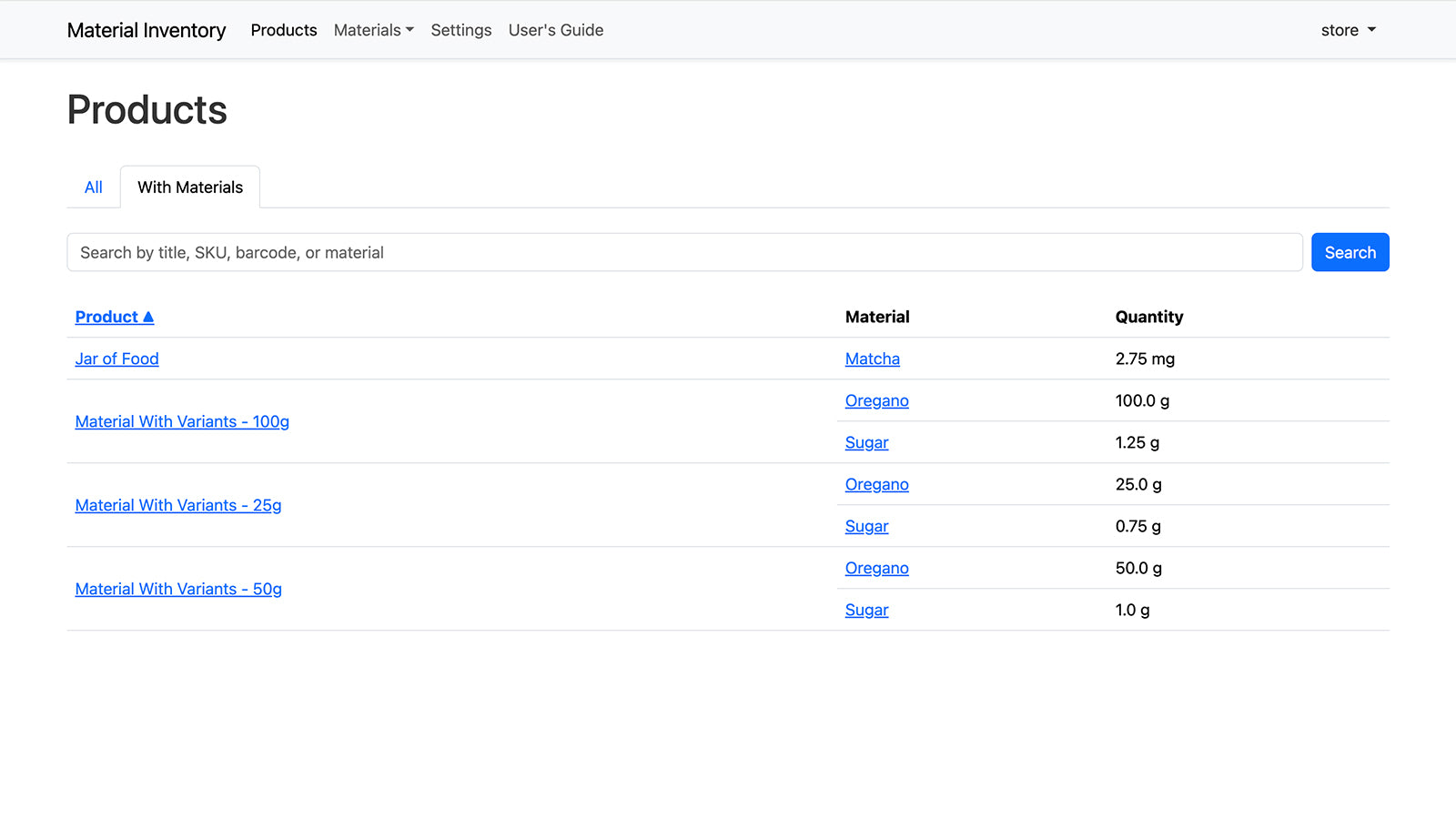Open Oregano material with 25.0 g quantity
The image size is (1456, 819).
[x=876, y=484]
